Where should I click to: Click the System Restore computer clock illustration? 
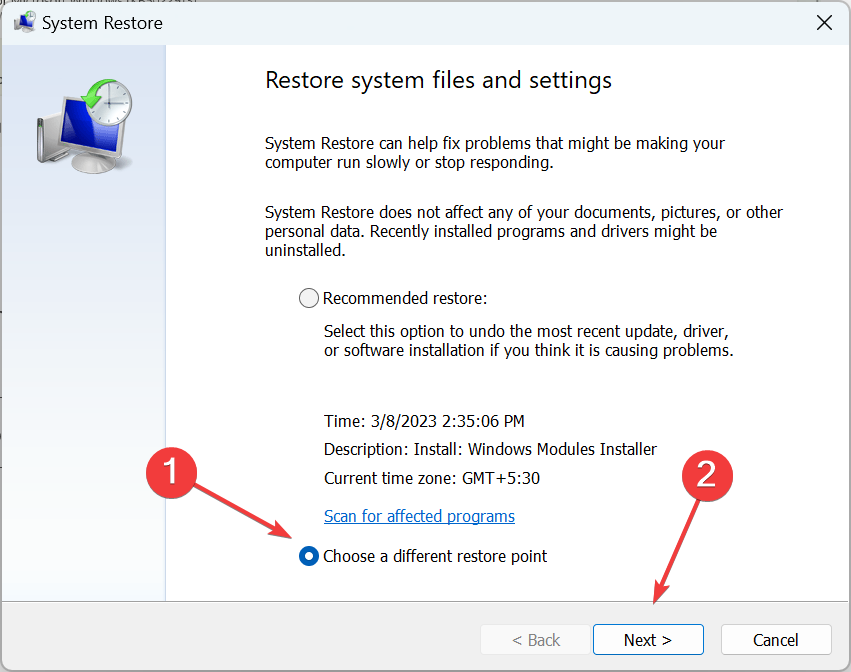click(x=84, y=126)
